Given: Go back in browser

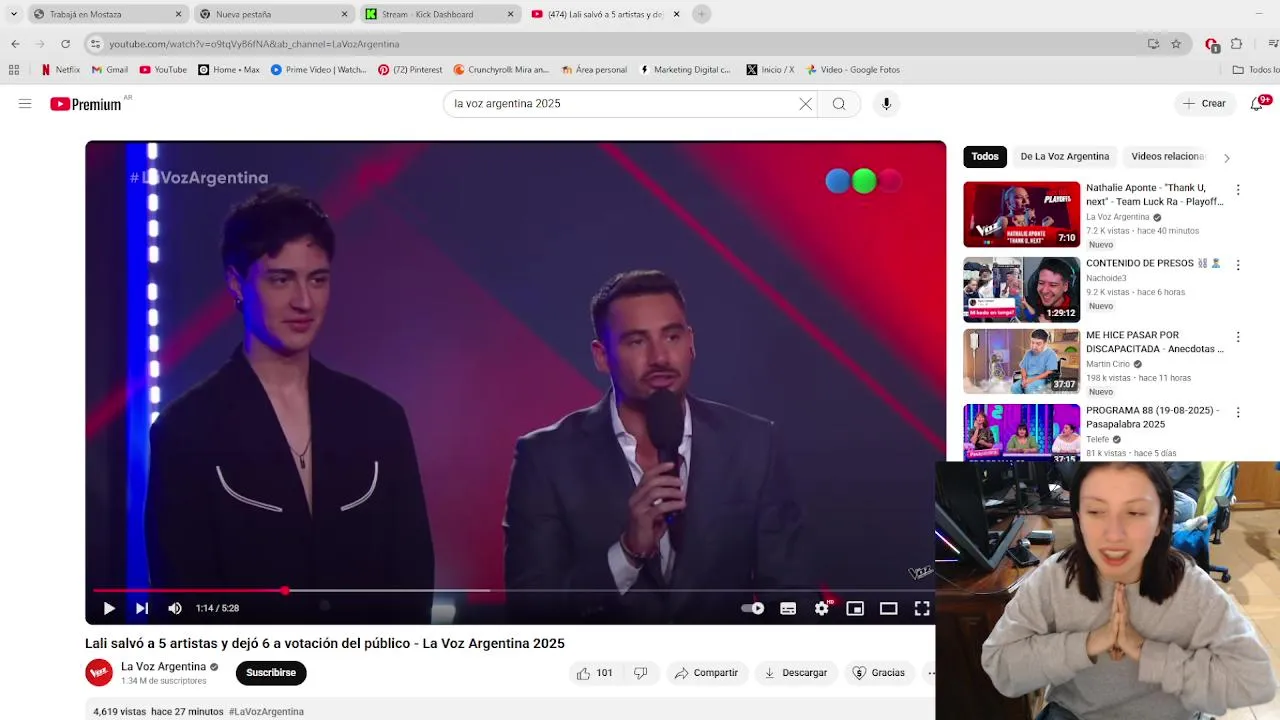Looking at the screenshot, I should (15, 44).
